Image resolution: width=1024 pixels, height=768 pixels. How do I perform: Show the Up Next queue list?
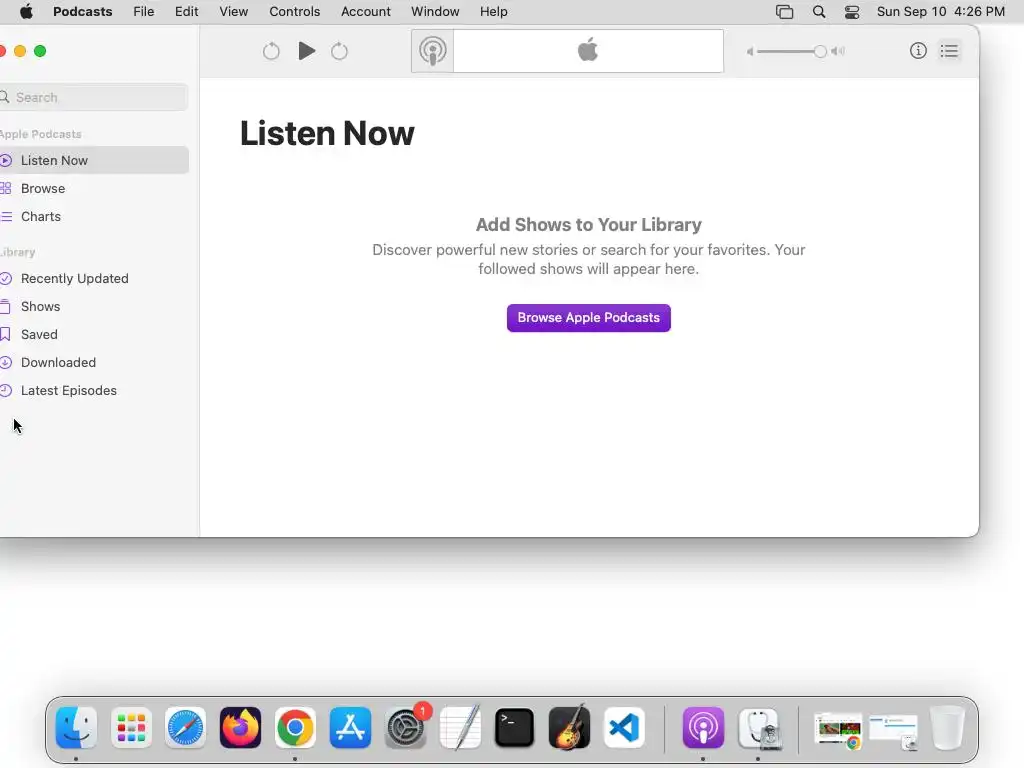pyautogui.click(x=950, y=51)
